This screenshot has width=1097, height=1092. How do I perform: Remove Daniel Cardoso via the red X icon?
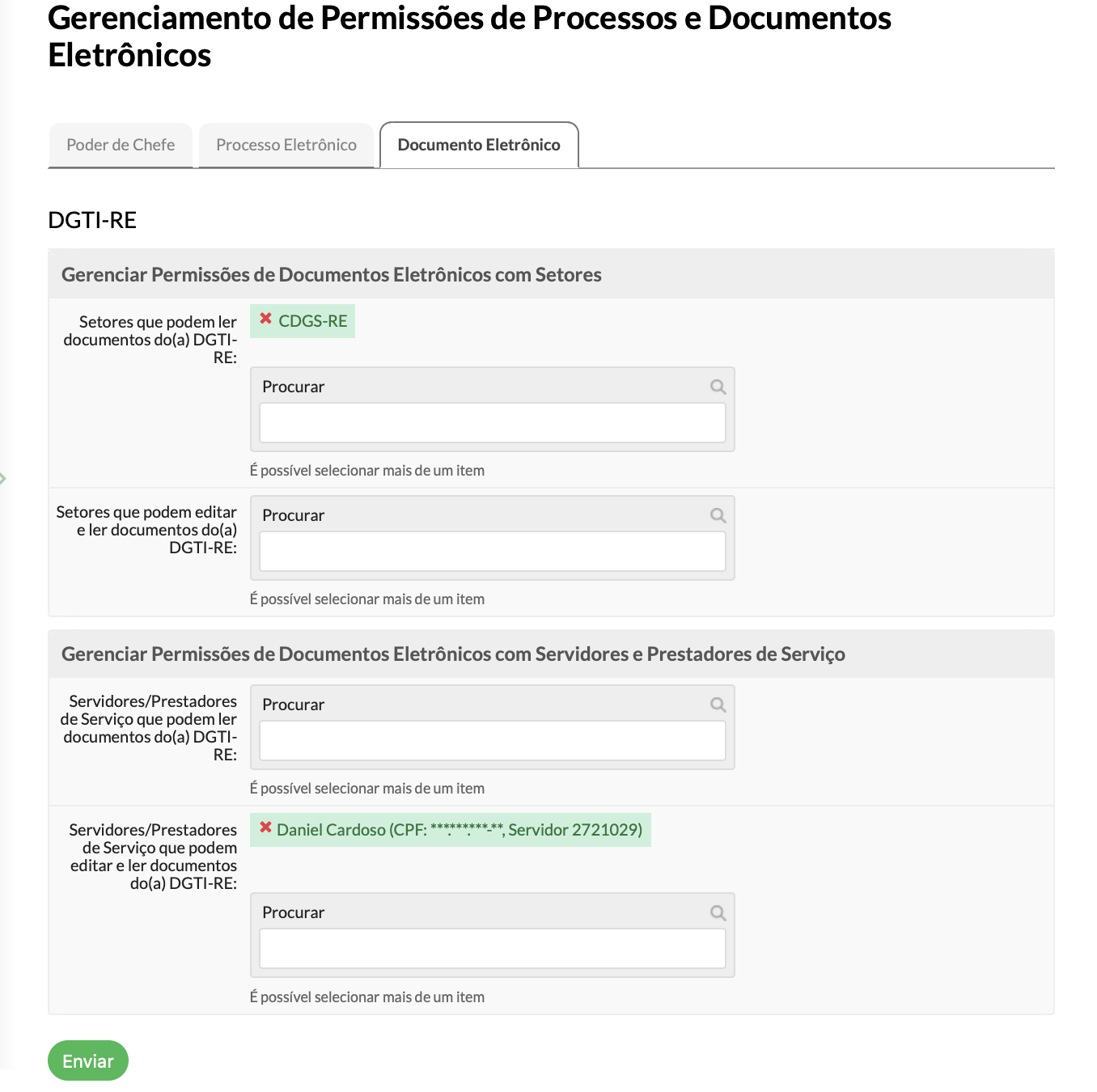pyautogui.click(x=265, y=829)
